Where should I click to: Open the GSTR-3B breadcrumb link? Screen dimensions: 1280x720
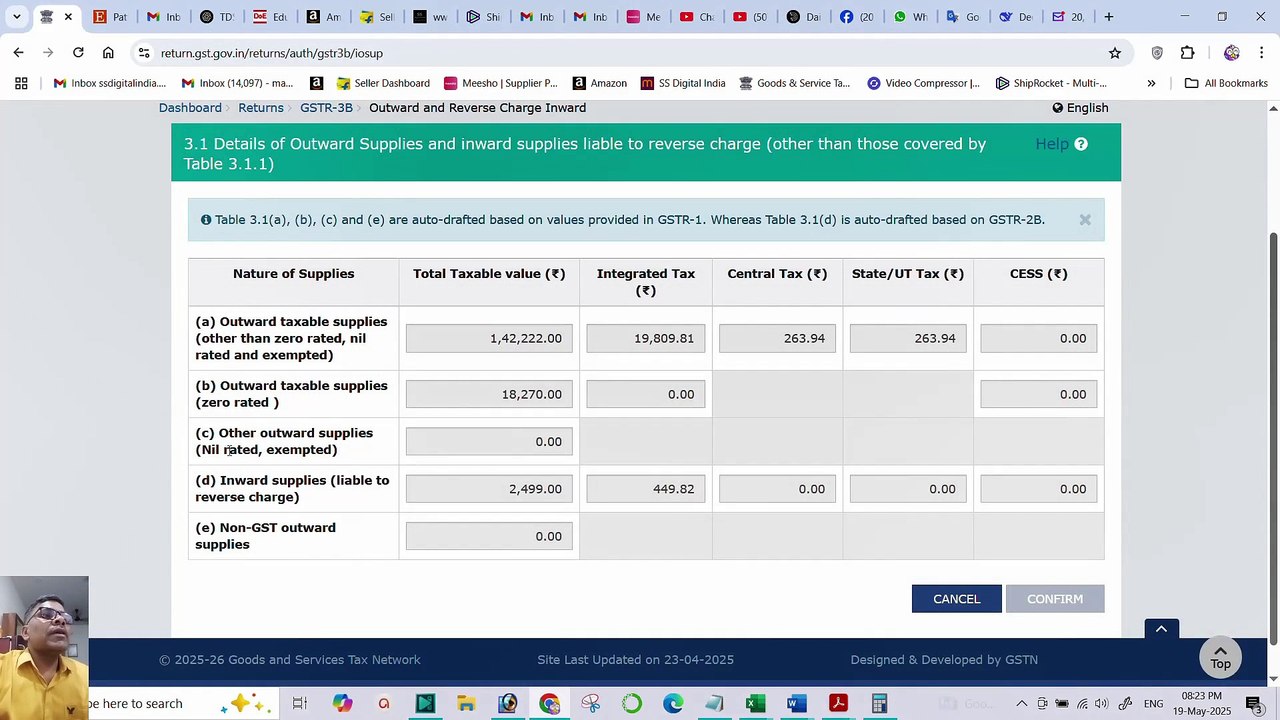(x=326, y=108)
